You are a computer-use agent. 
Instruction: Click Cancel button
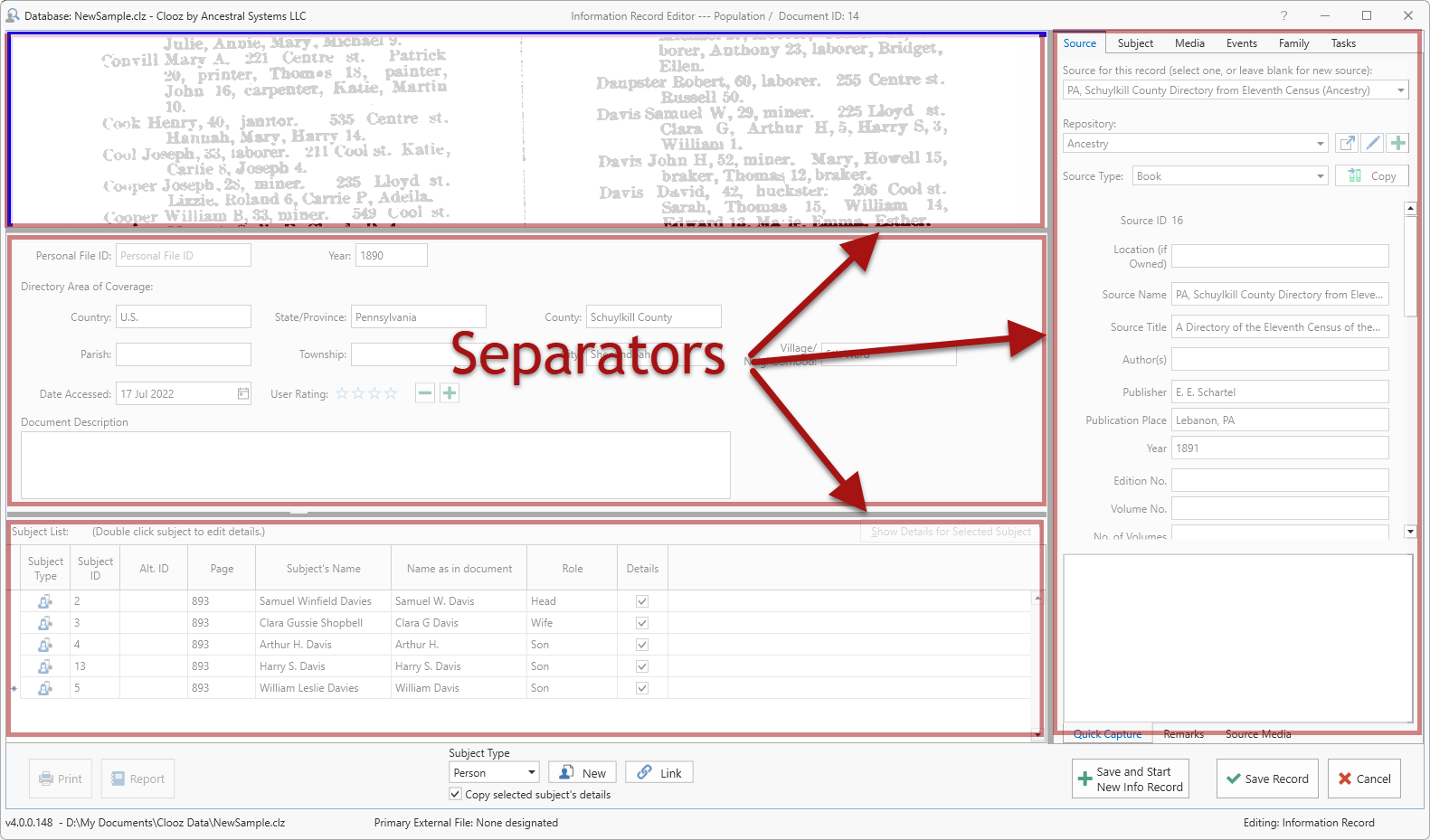(x=1364, y=779)
